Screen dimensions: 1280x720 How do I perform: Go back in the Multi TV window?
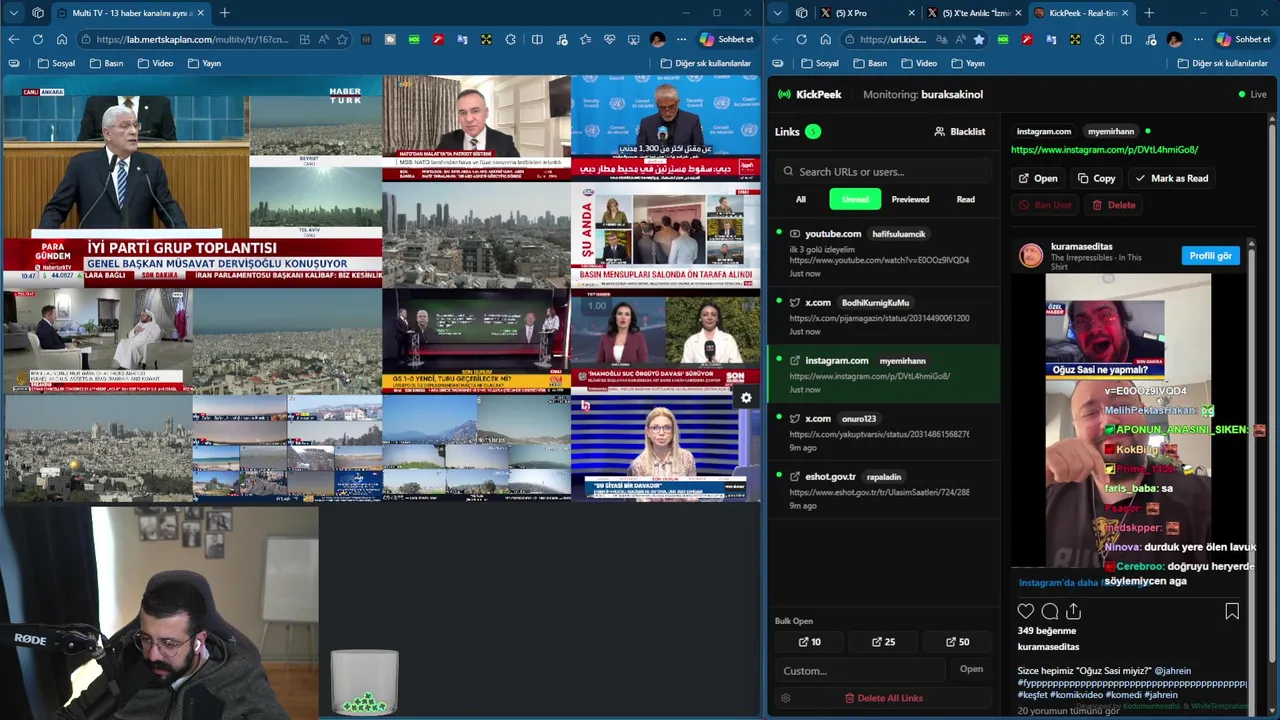pyautogui.click(x=13, y=39)
